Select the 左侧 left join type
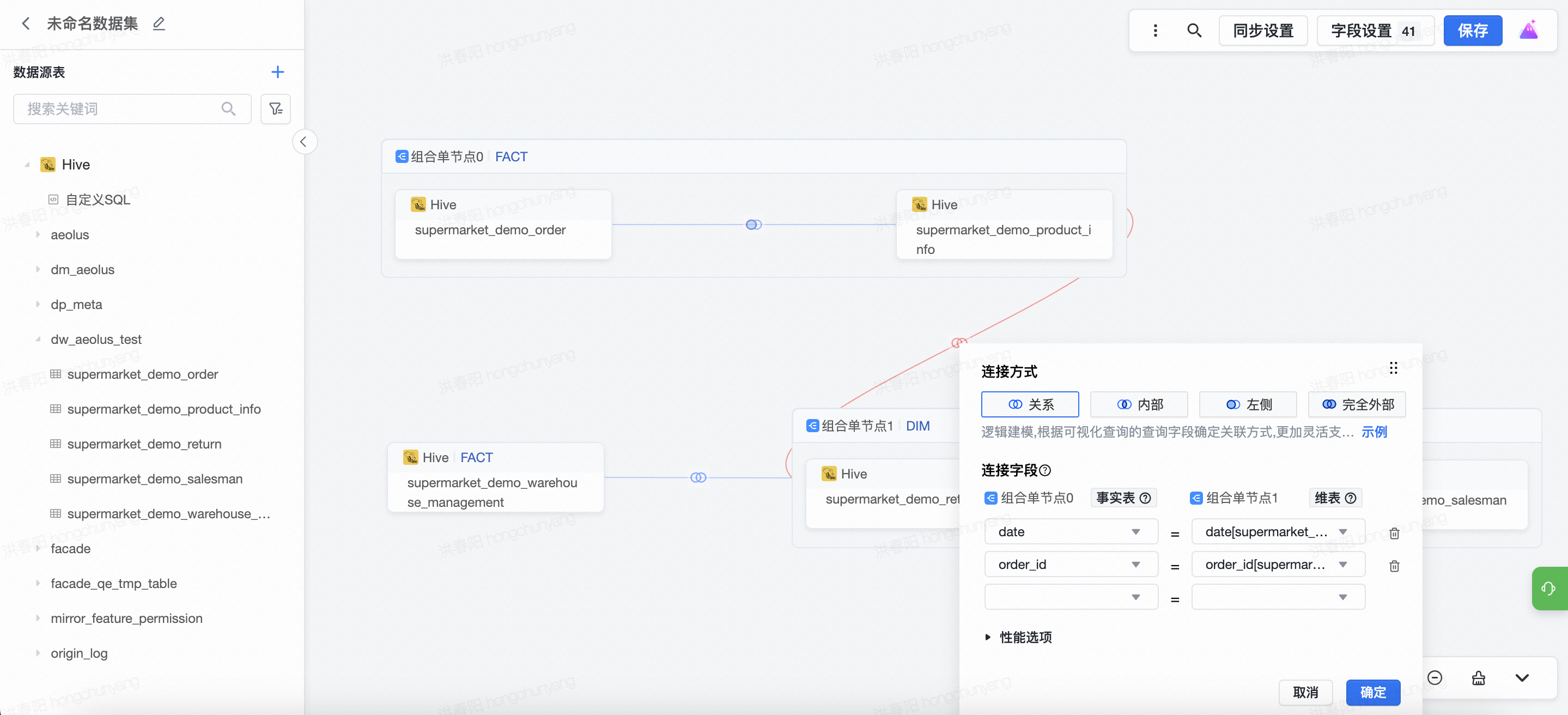1568x715 pixels. (1248, 404)
